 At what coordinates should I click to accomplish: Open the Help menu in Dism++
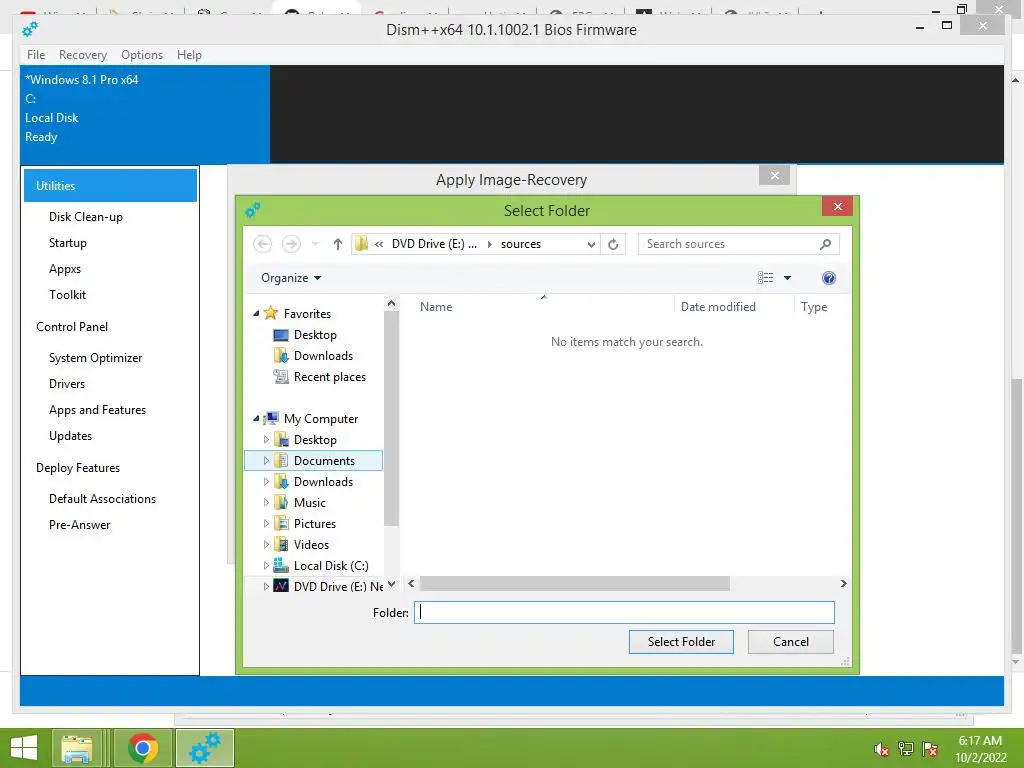tap(189, 55)
